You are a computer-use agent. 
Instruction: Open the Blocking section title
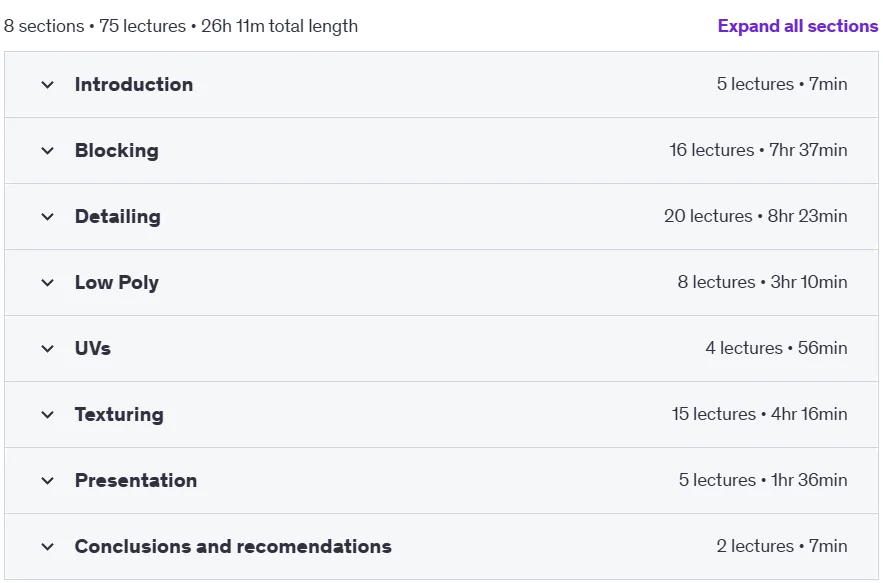coord(117,150)
